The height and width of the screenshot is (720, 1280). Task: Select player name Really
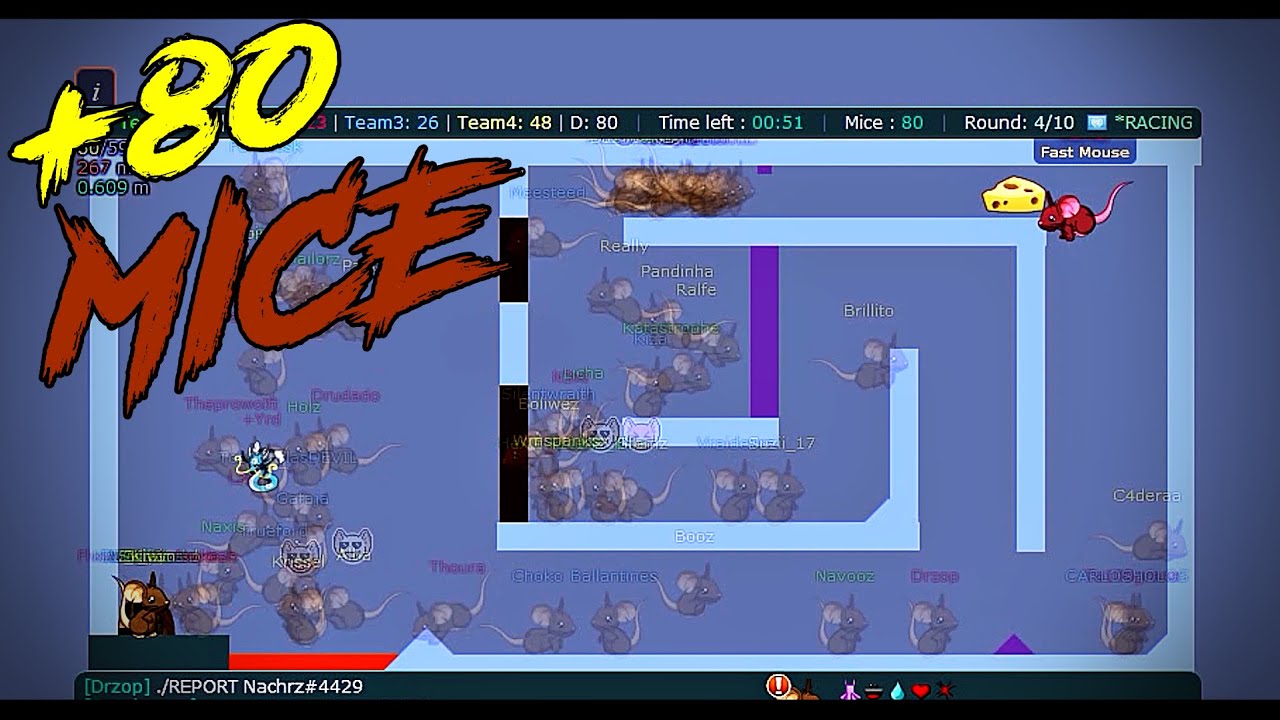click(x=624, y=246)
